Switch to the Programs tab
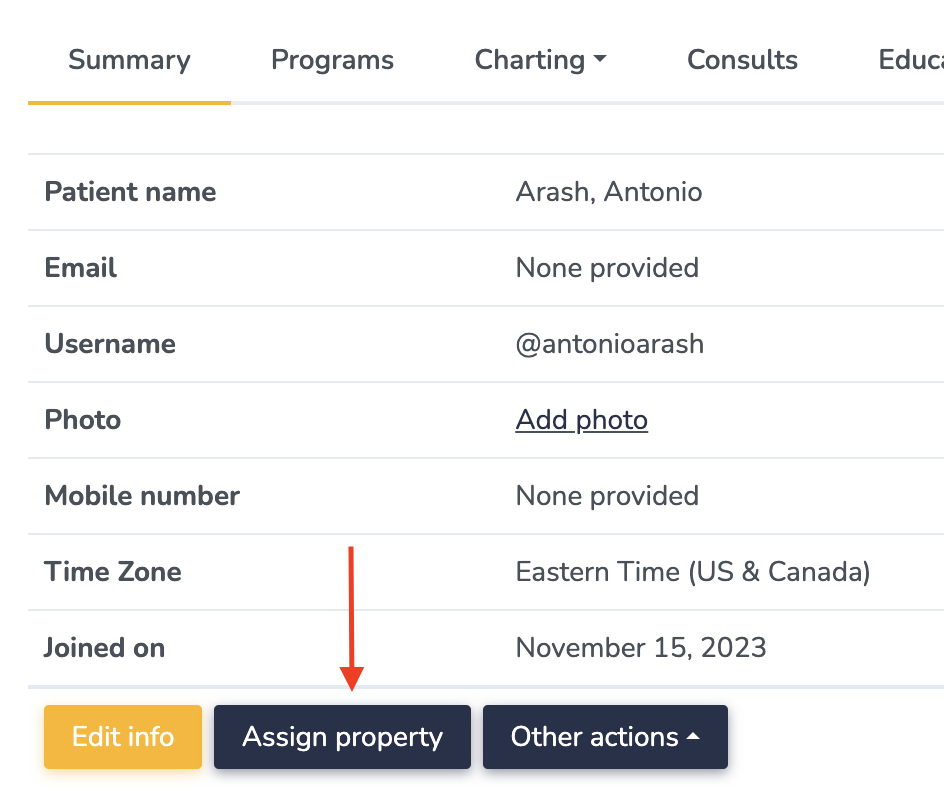 [x=332, y=60]
